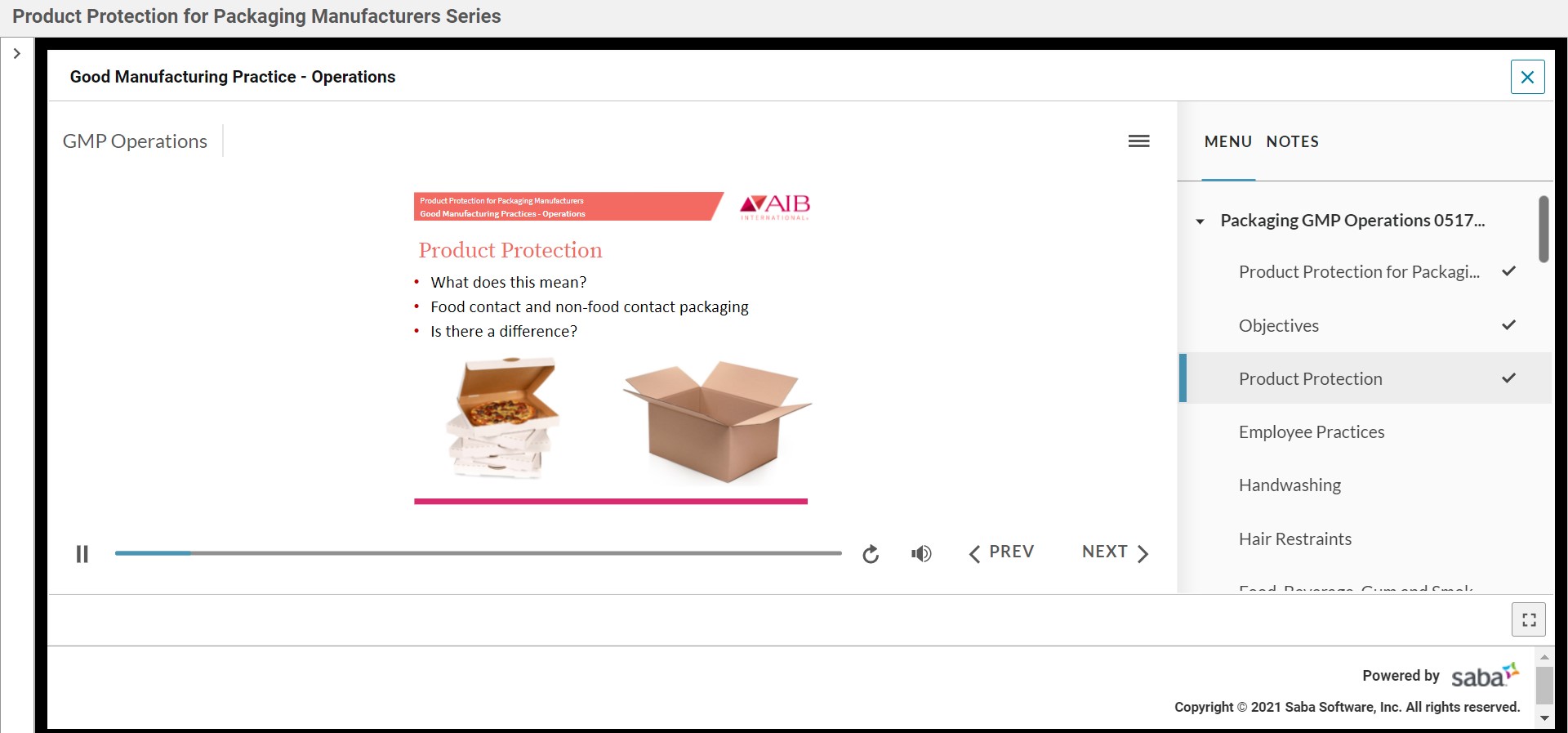Click the checkmark beside Product Protection
This screenshot has width=1568, height=733.
1508,378
